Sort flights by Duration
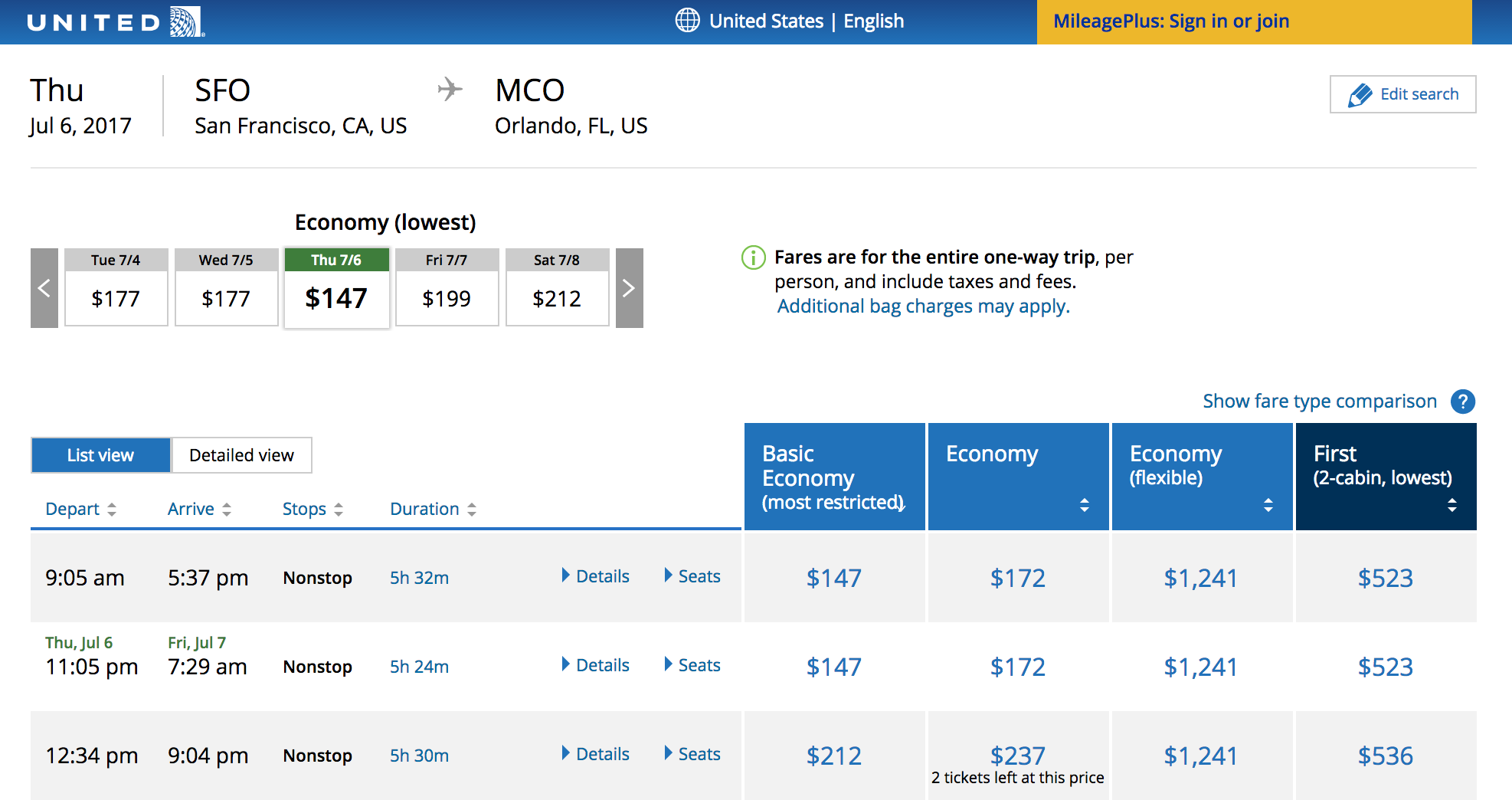The width and height of the screenshot is (1512, 800). coord(433,510)
